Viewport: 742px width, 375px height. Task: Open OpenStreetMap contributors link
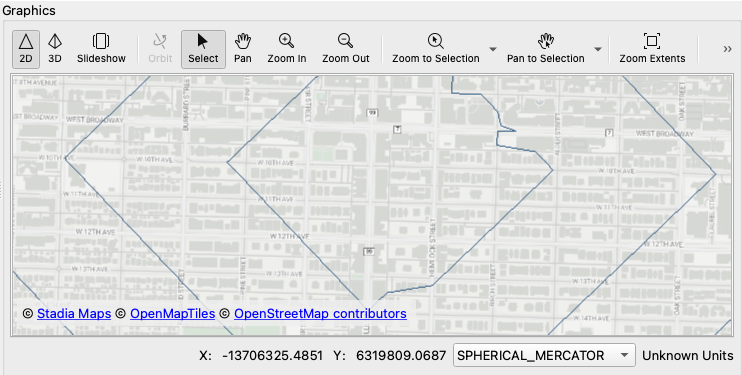(320, 313)
